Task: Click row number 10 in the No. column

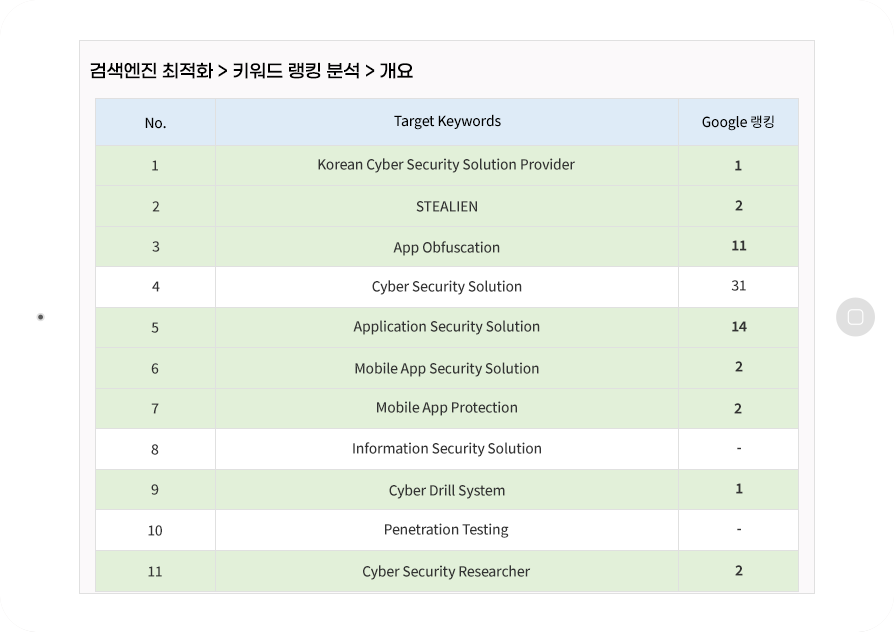Action: (x=155, y=531)
